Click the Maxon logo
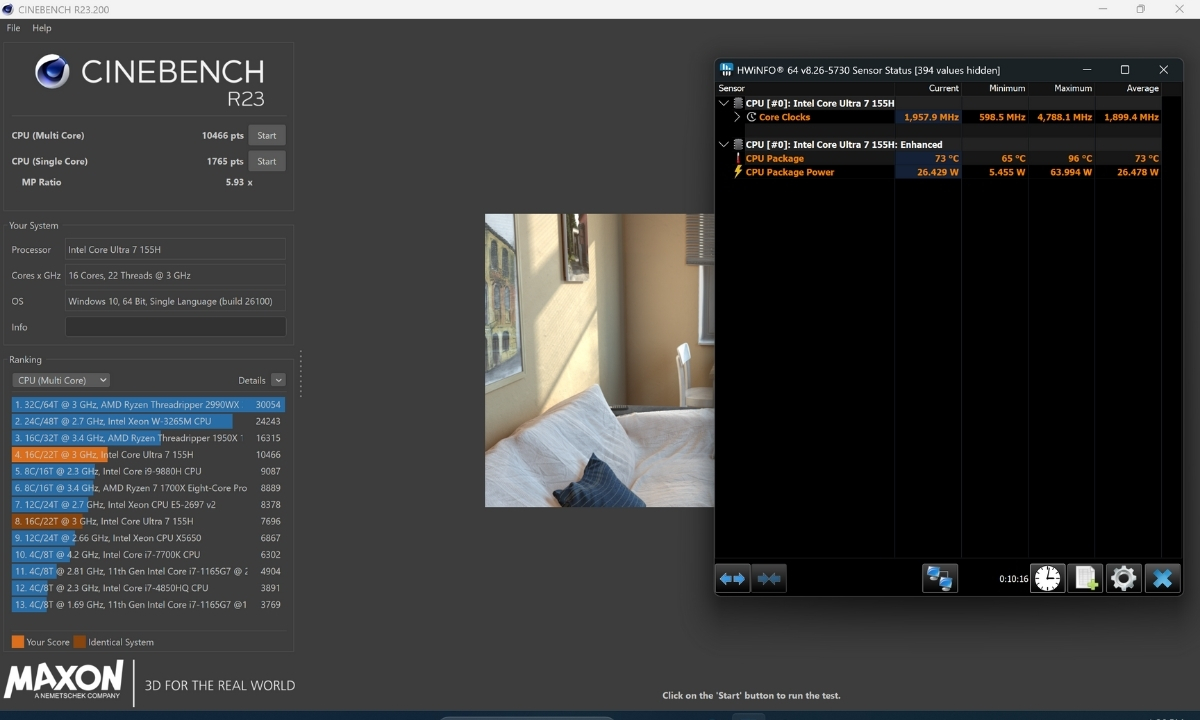Image resolution: width=1200 pixels, height=720 pixels. point(64,680)
